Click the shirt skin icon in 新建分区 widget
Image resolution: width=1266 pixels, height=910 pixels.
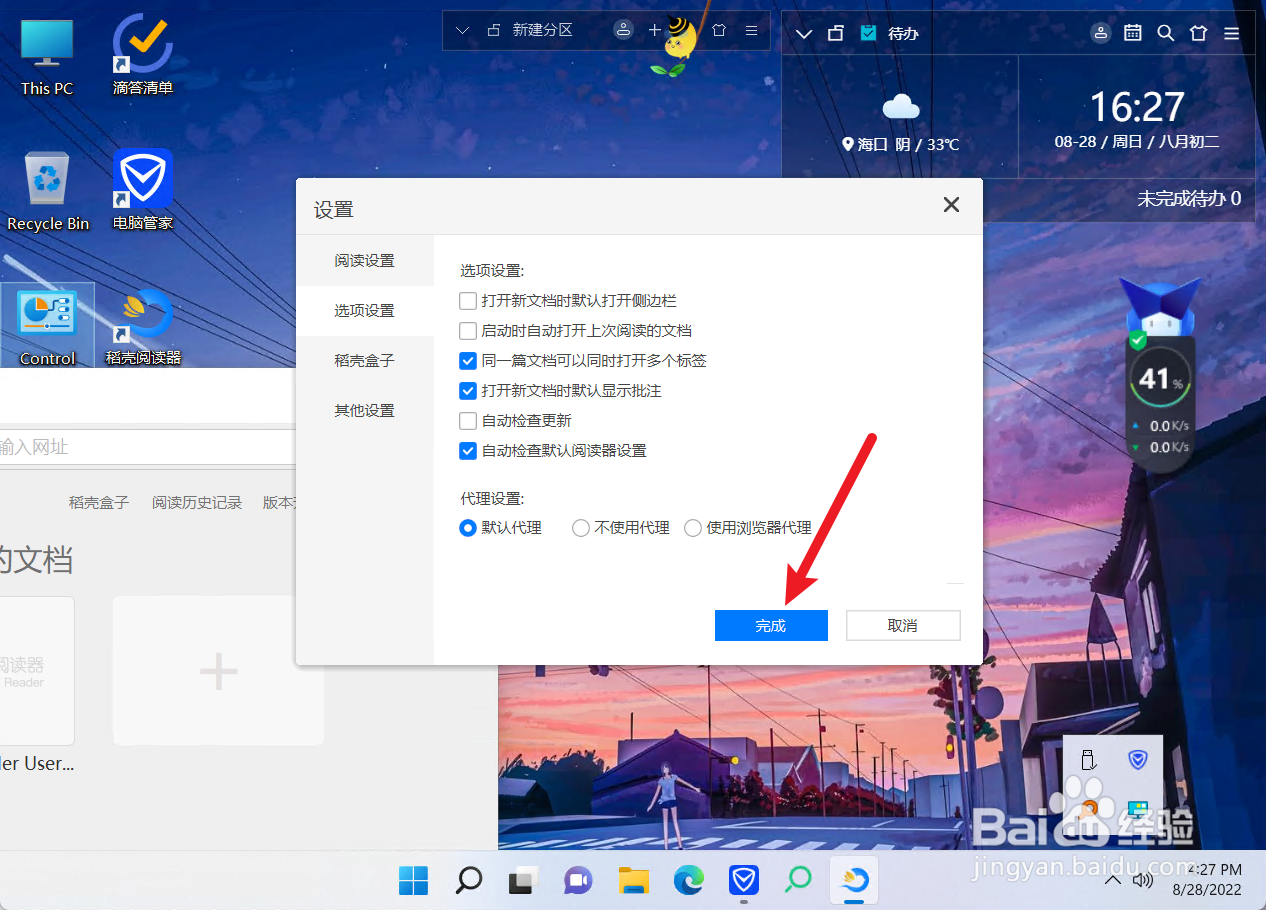coord(719,30)
